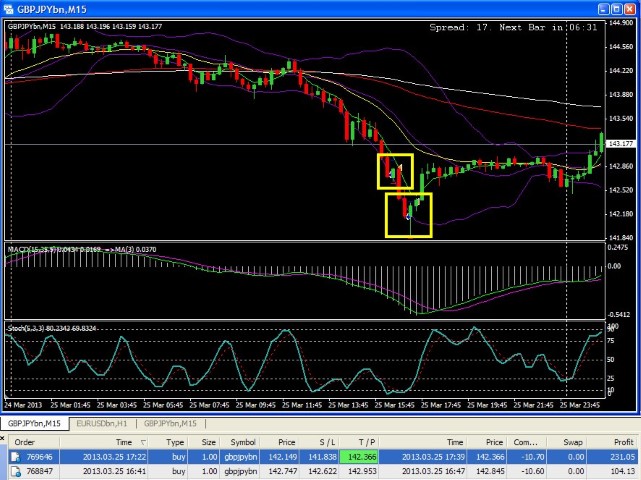Click the close button left of Order header
This screenshot has width=641, height=480.
pyautogui.click(x=2, y=438)
